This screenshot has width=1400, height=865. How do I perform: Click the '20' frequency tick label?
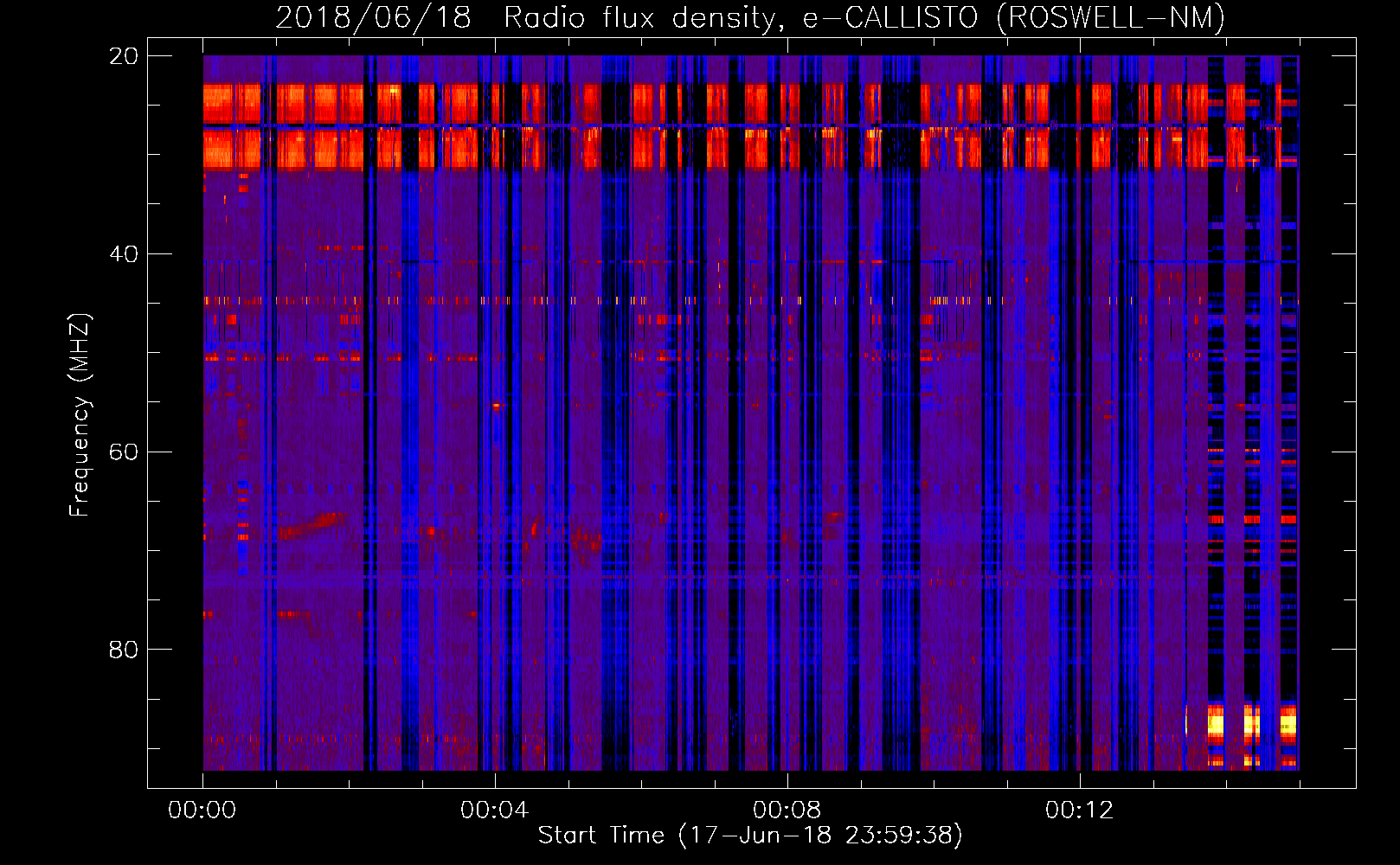(124, 56)
